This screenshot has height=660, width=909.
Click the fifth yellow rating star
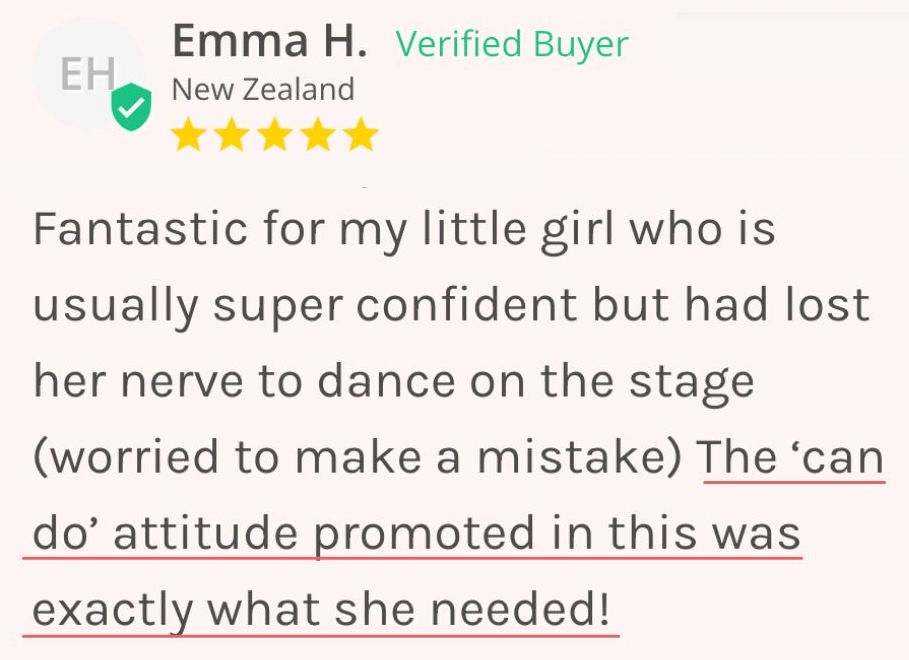(361, 134)
